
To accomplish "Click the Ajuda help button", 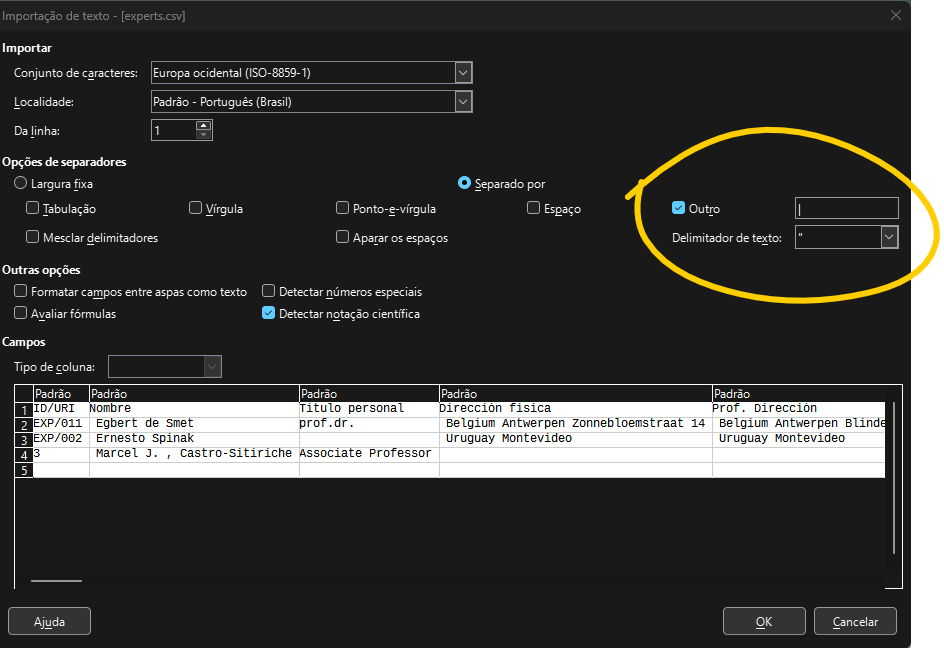I will coord(49,621).
